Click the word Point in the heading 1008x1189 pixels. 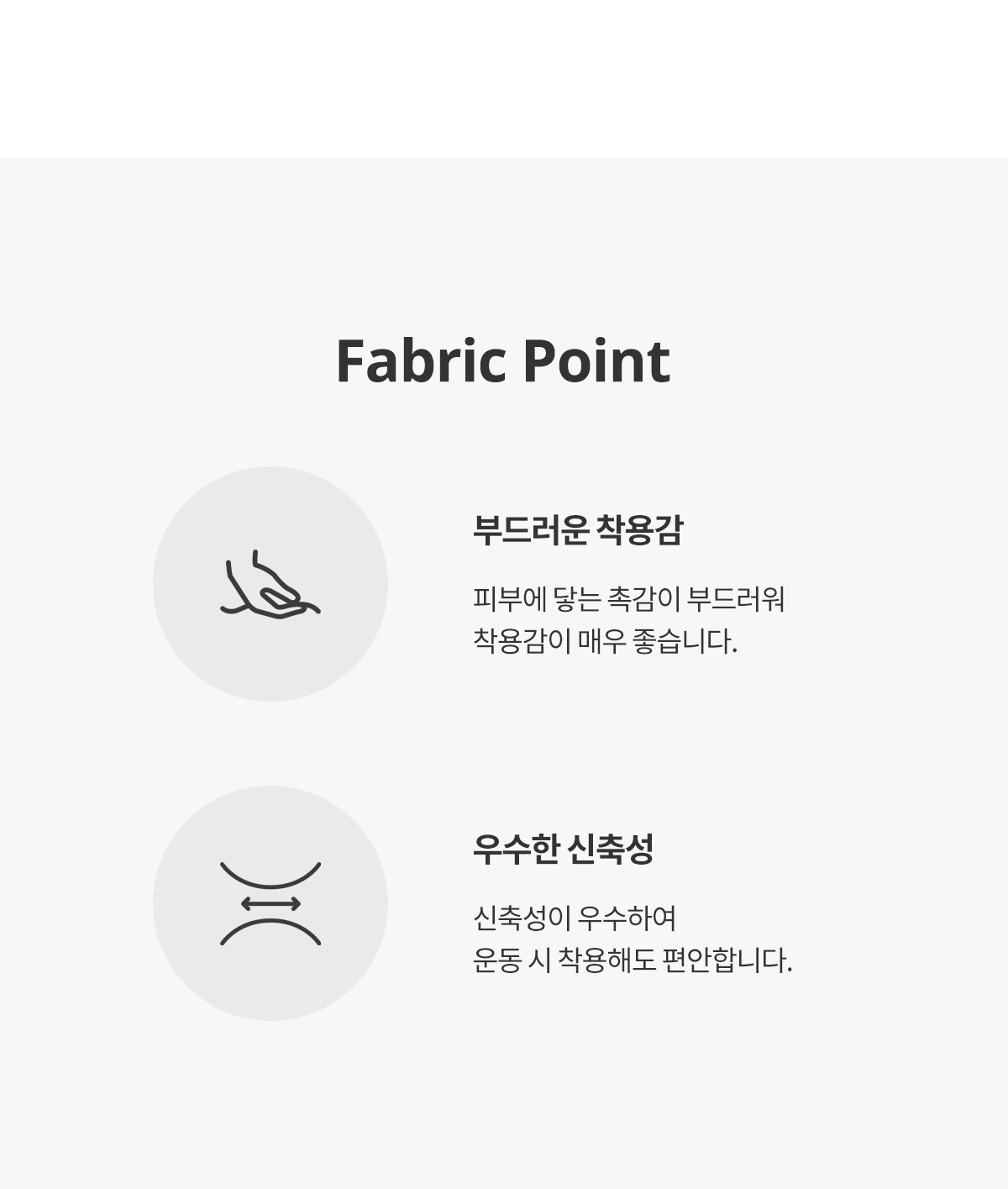(x=596, y=361)
